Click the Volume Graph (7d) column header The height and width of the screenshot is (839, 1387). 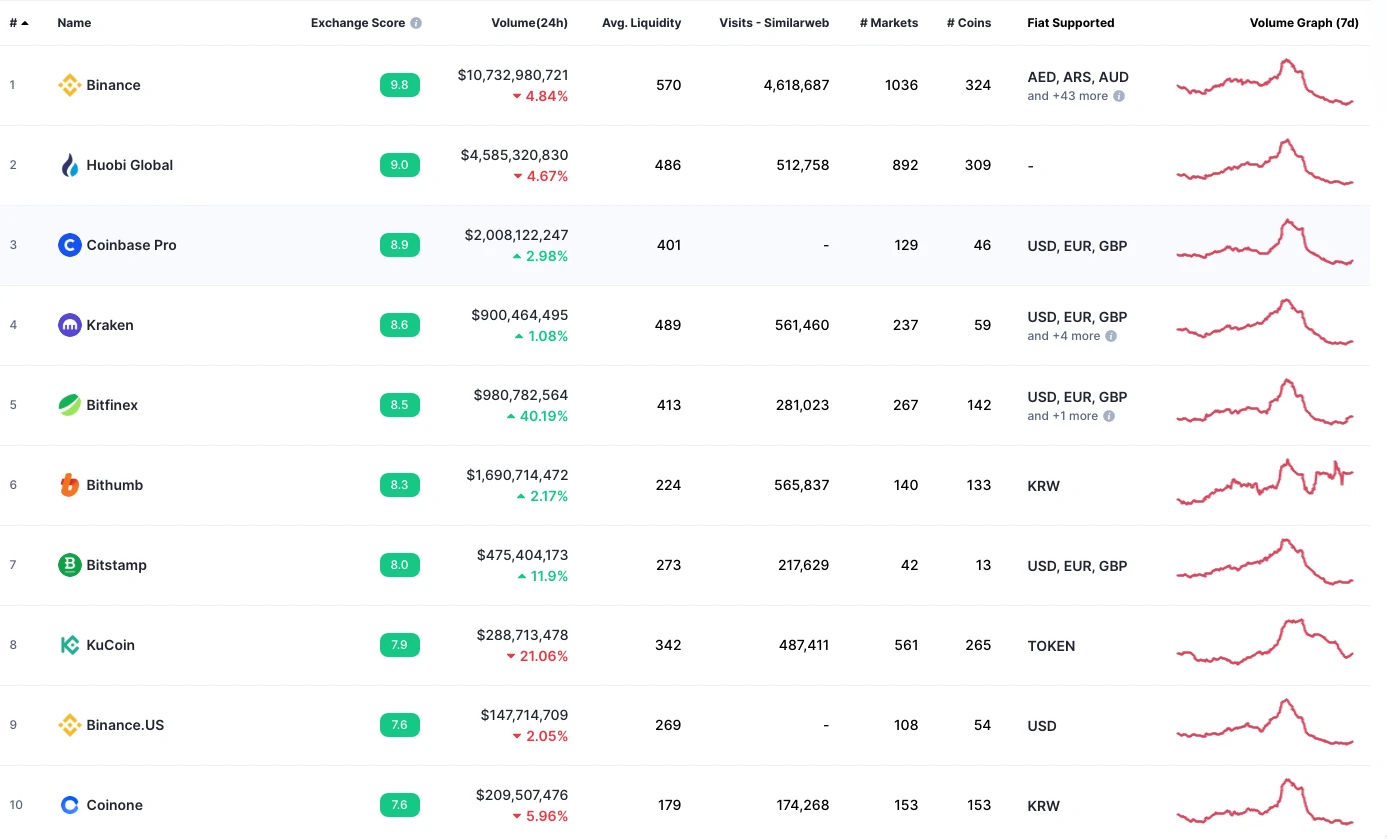[1304, 23]
